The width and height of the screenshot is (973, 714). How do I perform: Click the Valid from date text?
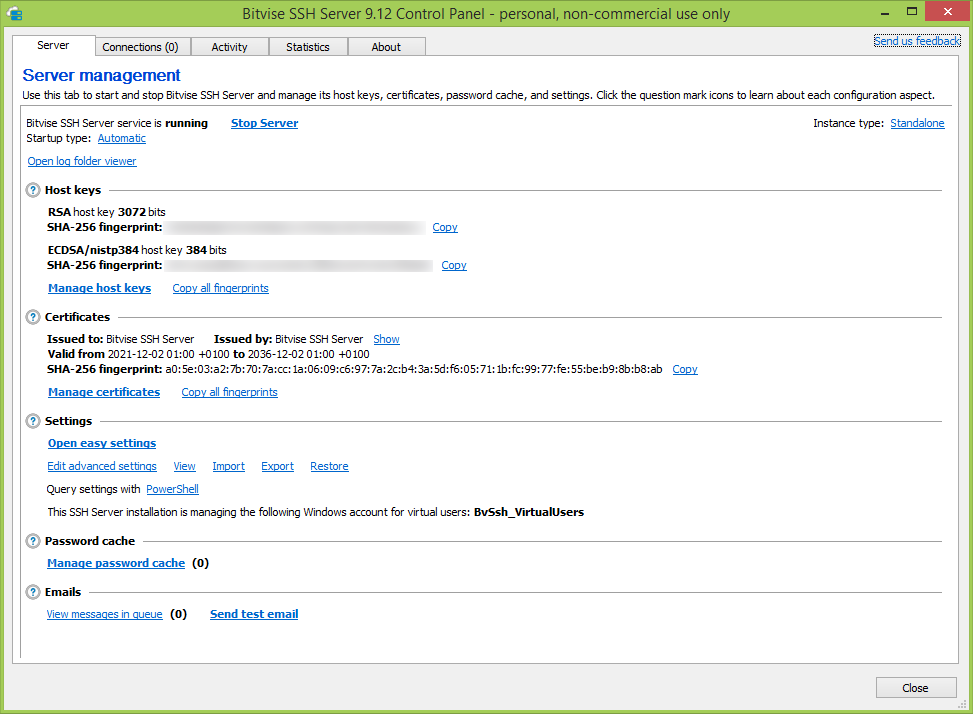(x=208, y=354)
